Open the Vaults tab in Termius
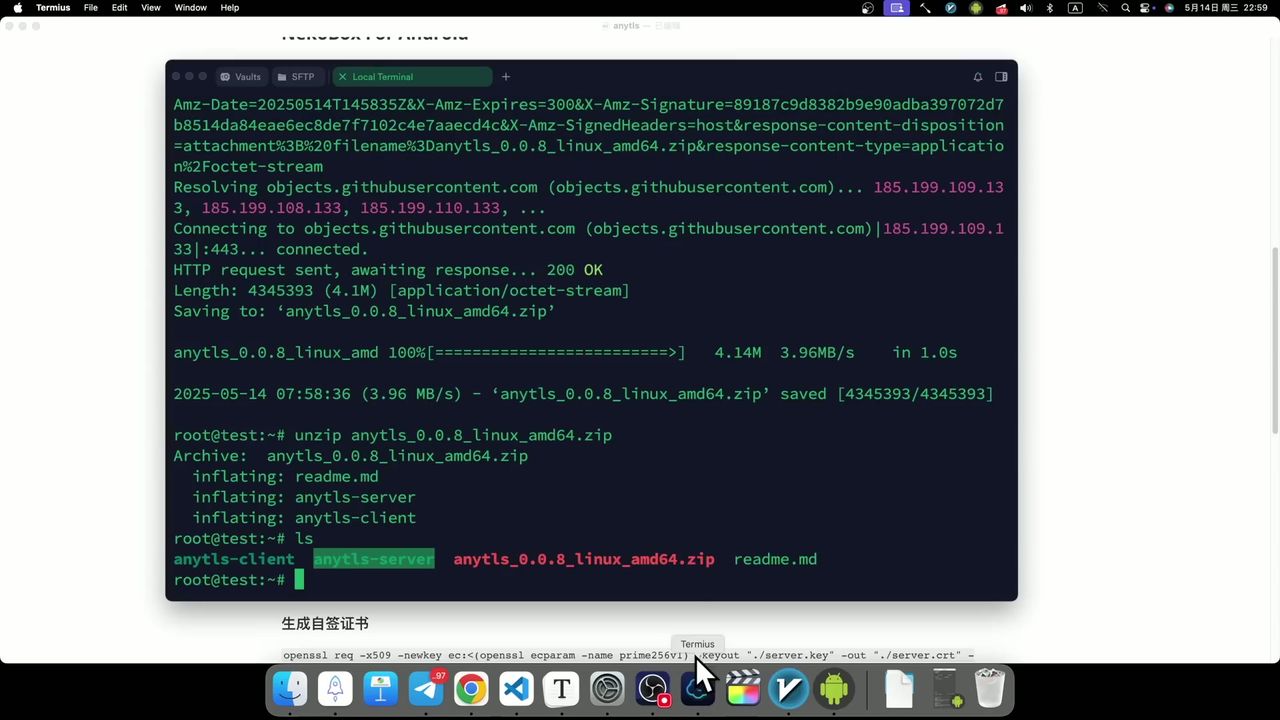The height and width of the screenshot is (720, 1280). (241, 77)
